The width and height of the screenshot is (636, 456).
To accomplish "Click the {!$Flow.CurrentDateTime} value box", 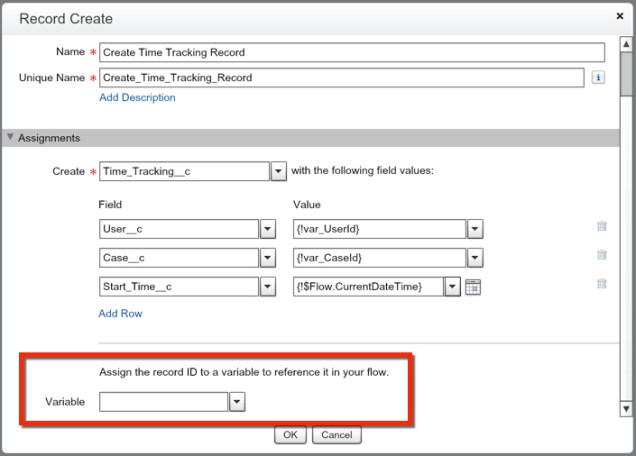I will (x=368, y=286).
